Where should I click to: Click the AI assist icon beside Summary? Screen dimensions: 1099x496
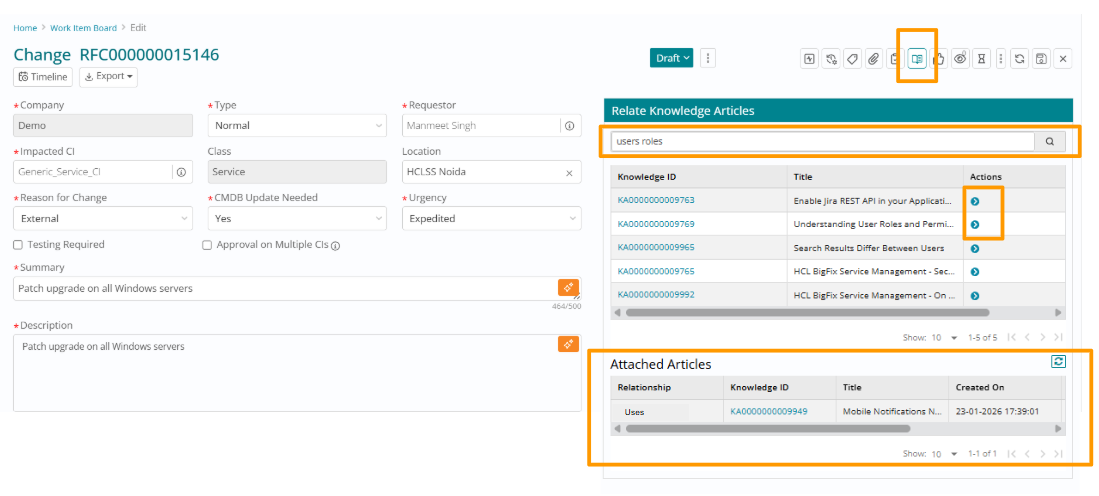pos(568,288)
